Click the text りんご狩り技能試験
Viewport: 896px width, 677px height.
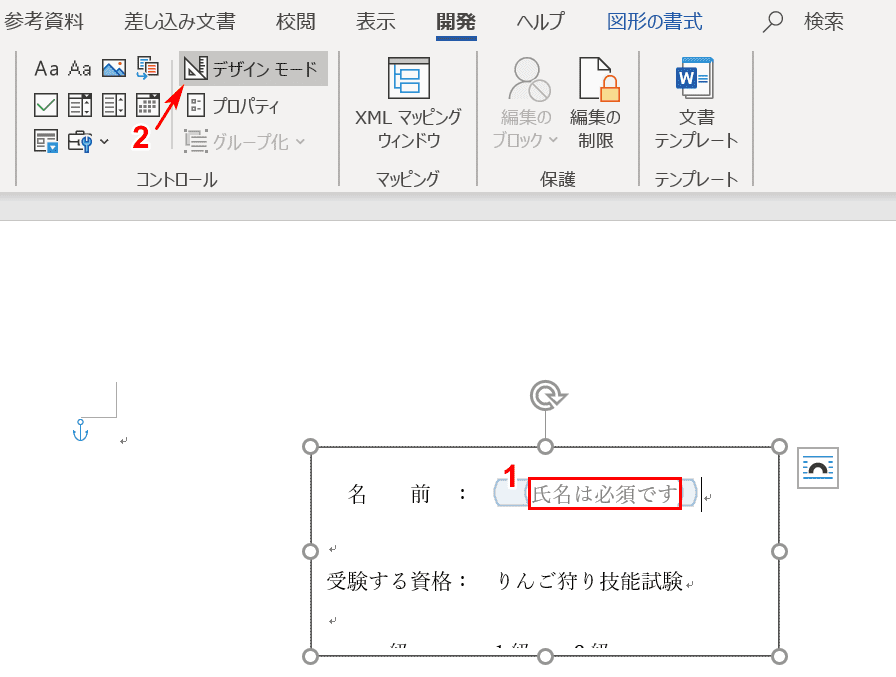[x=590, y=581]
